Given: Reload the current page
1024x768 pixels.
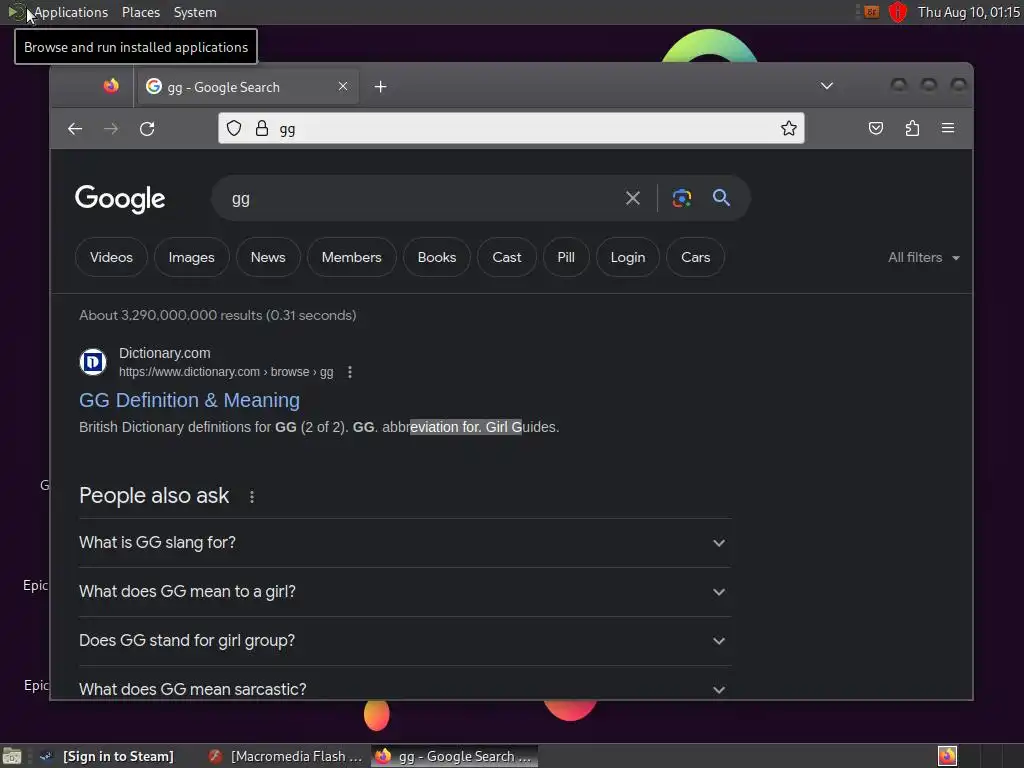Looking at the screenshot, I should coord(147,129).
